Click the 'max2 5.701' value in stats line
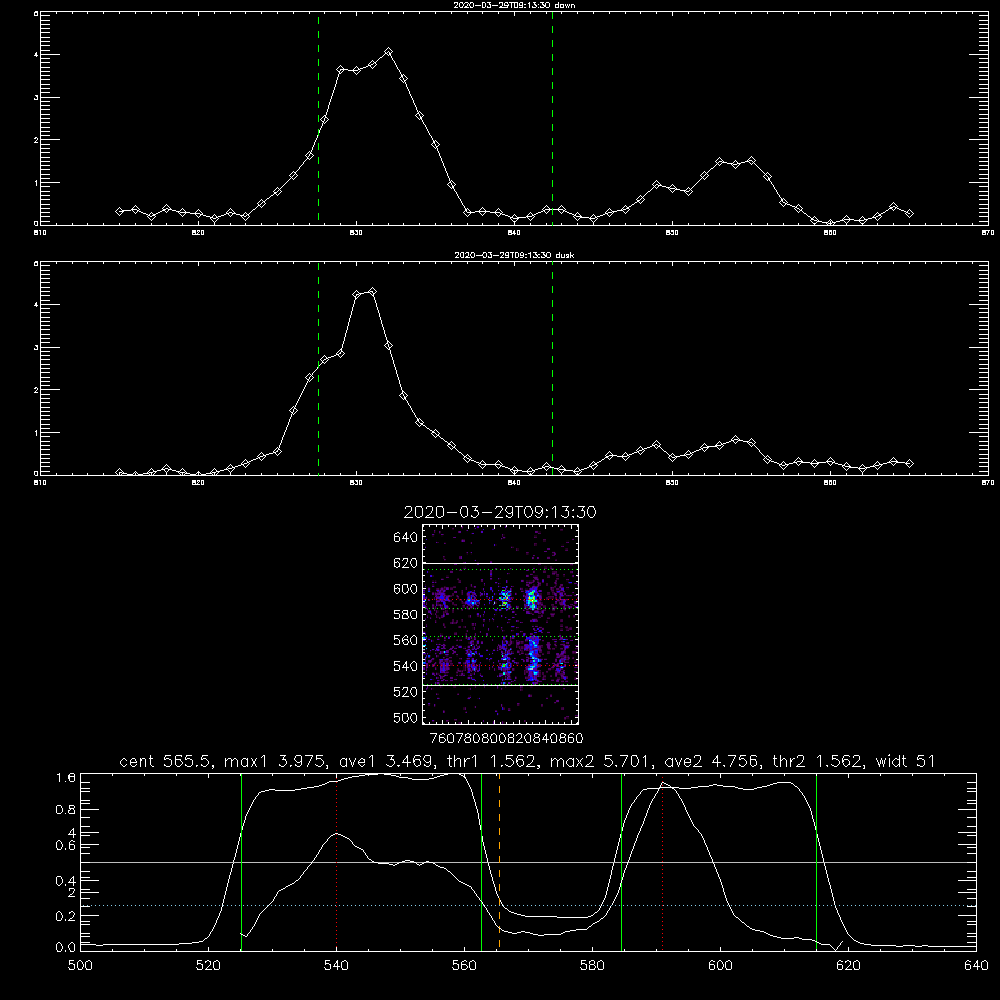 600,761
